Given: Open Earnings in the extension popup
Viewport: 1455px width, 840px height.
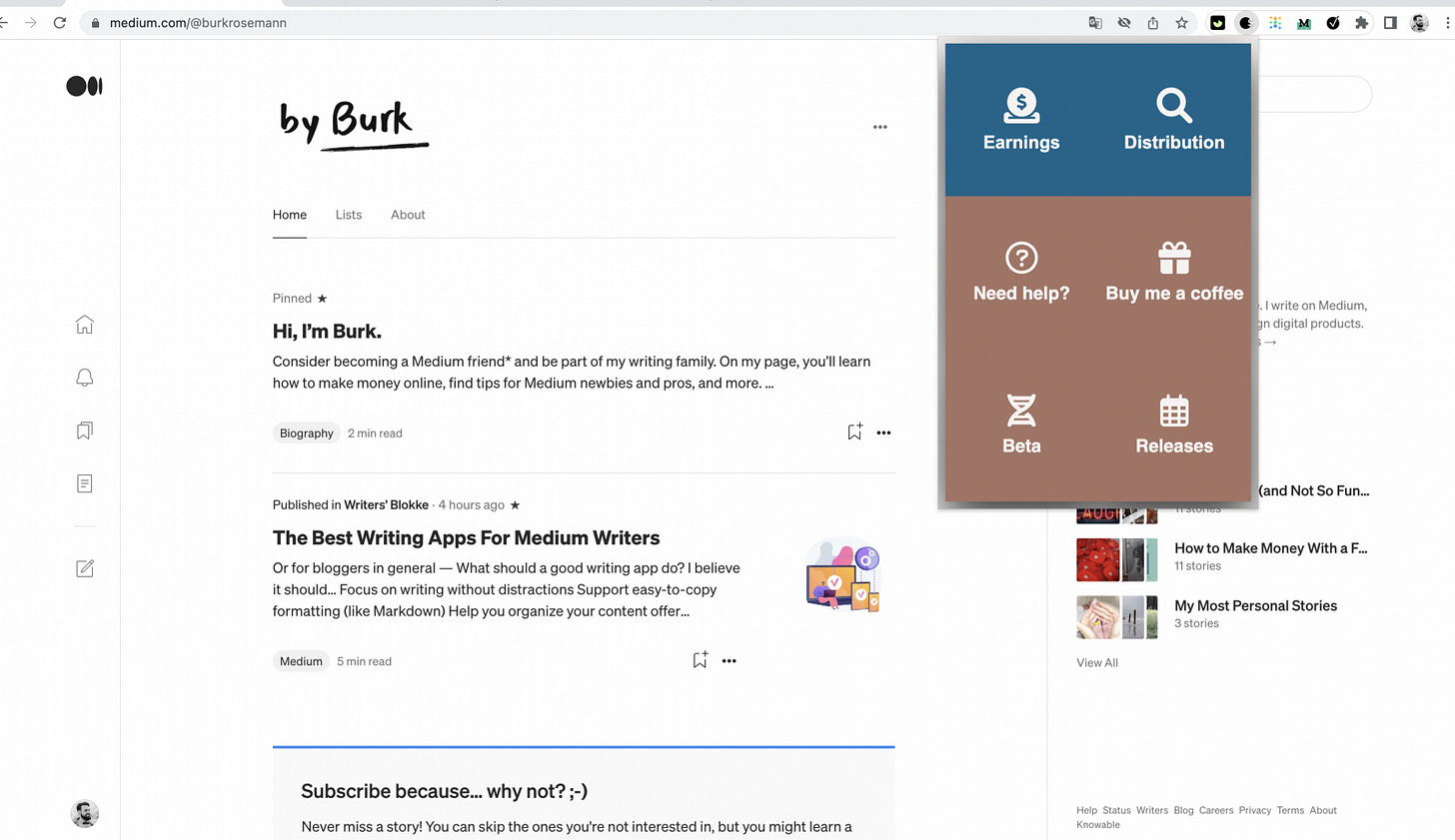Looking at the screenshot, I should tap(1021, 120).
